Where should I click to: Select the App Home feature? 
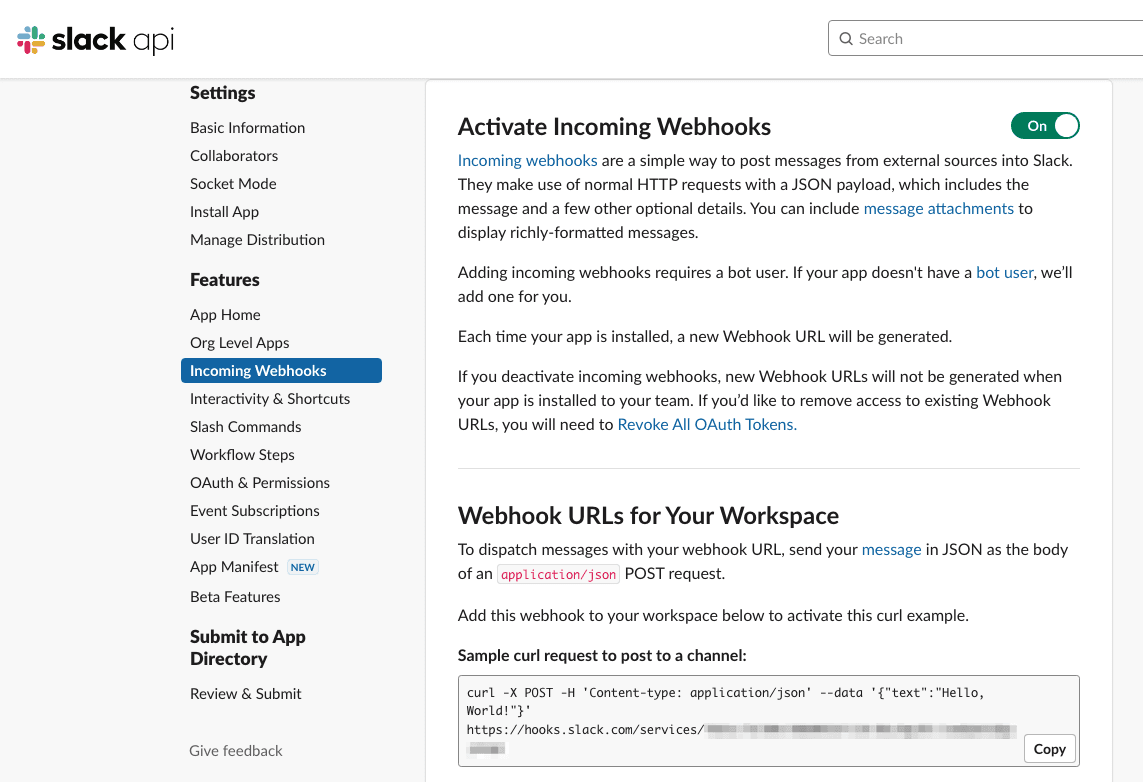(225, 314)
